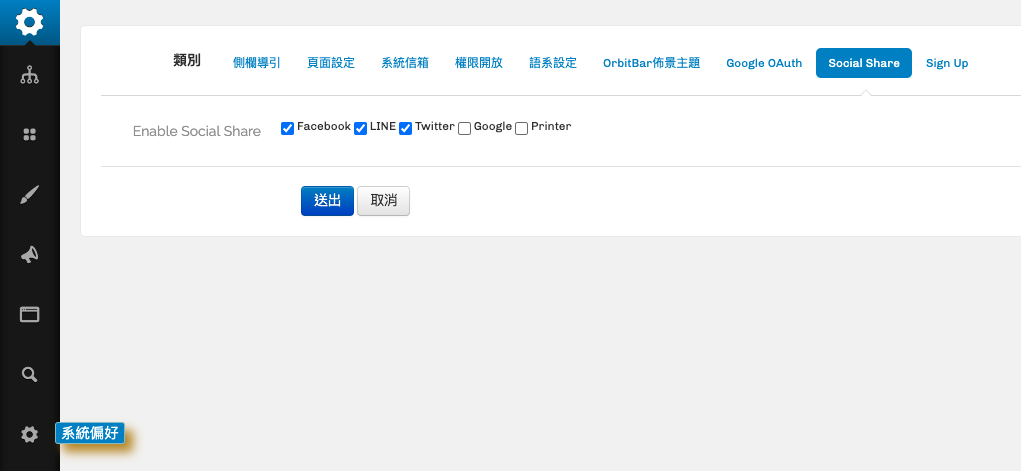Screen dimensions: 1021x471
Task: Click the window layout icon in sidebar
Action: coord(30,315)
